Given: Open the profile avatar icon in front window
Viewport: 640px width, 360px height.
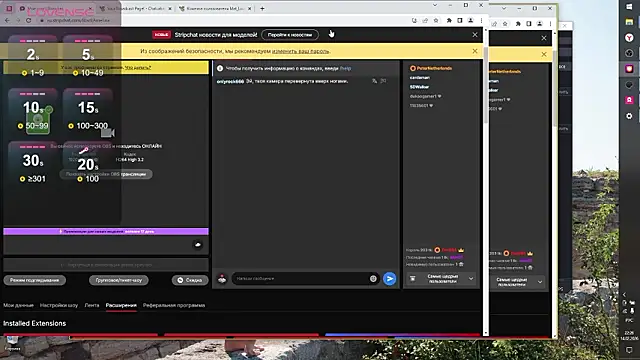Looking at the screenshot, I should click(x=471, y=20).
